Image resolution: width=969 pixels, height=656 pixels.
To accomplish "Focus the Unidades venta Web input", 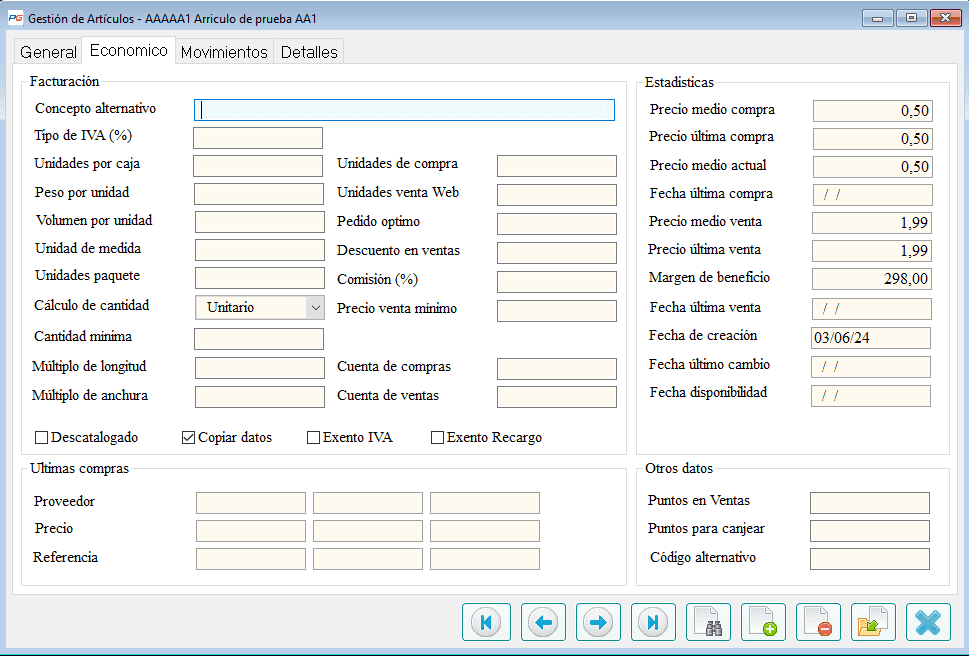I will tap(557, 195).
